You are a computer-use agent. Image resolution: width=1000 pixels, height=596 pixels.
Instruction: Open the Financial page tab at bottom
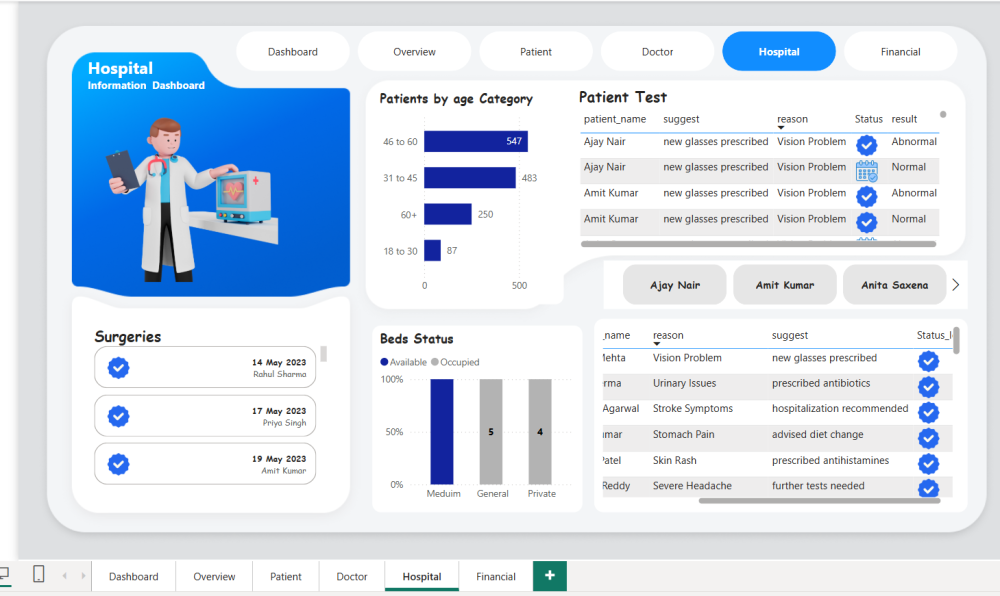[x=496, y=577]
